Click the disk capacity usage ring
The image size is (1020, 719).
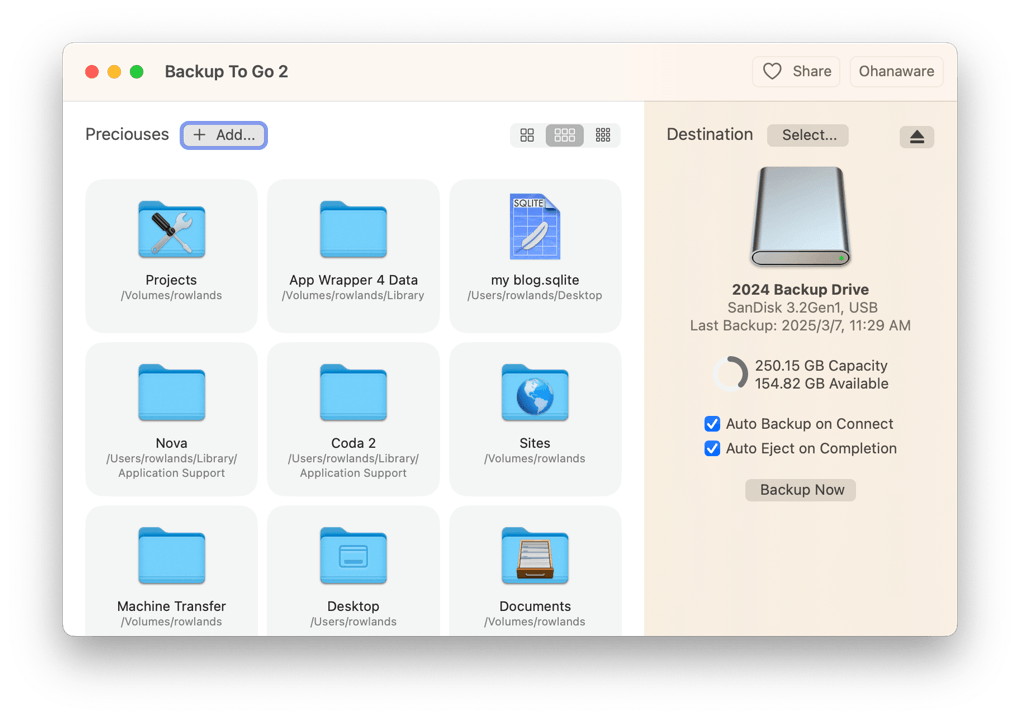[x=730, y=374]
